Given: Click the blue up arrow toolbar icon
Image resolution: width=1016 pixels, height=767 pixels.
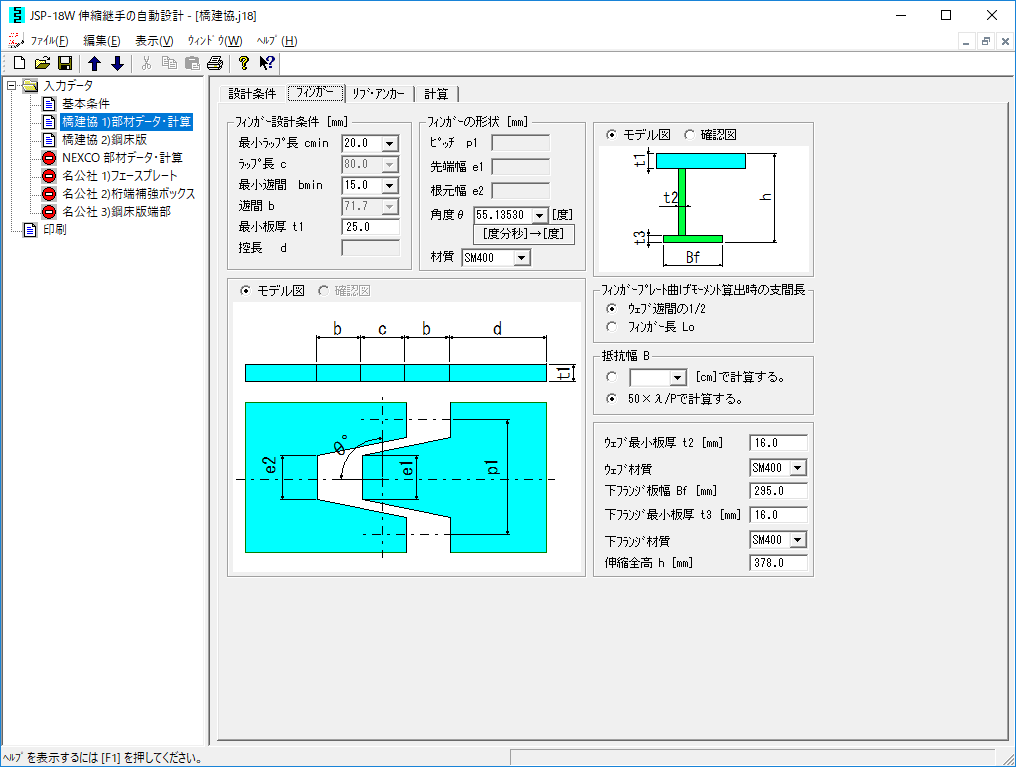Looking at the screenshot, I should pos(95,64).
